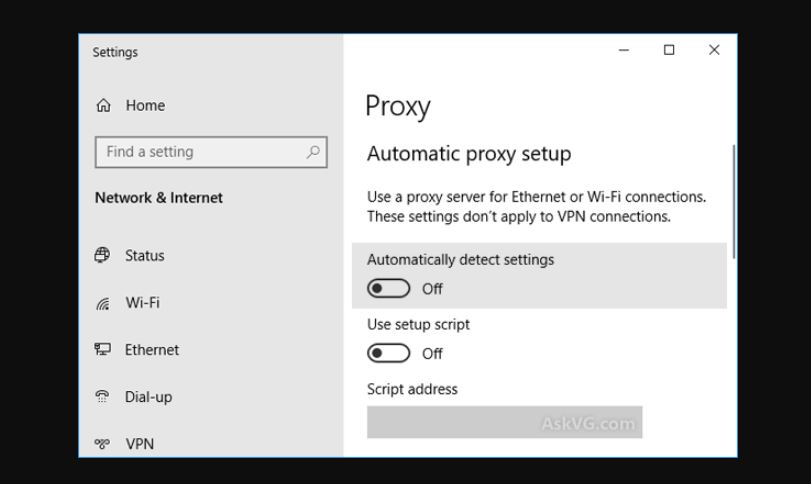Open VPN settings label

[140, 444]
